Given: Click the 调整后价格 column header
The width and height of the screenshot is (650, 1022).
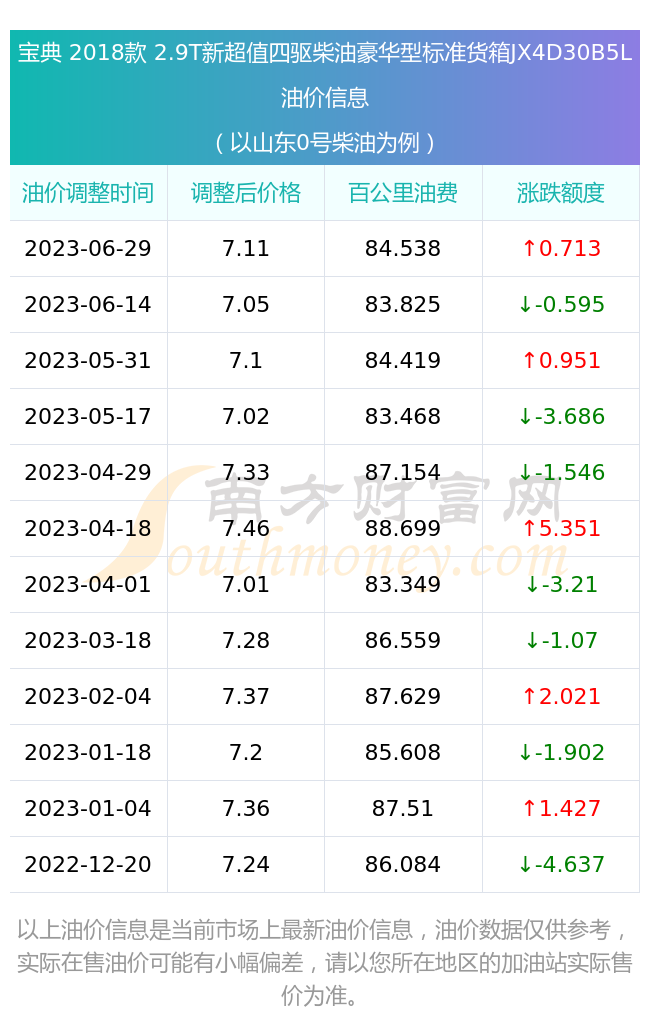Looking at the screenshot, I should (x=246, y=193).
